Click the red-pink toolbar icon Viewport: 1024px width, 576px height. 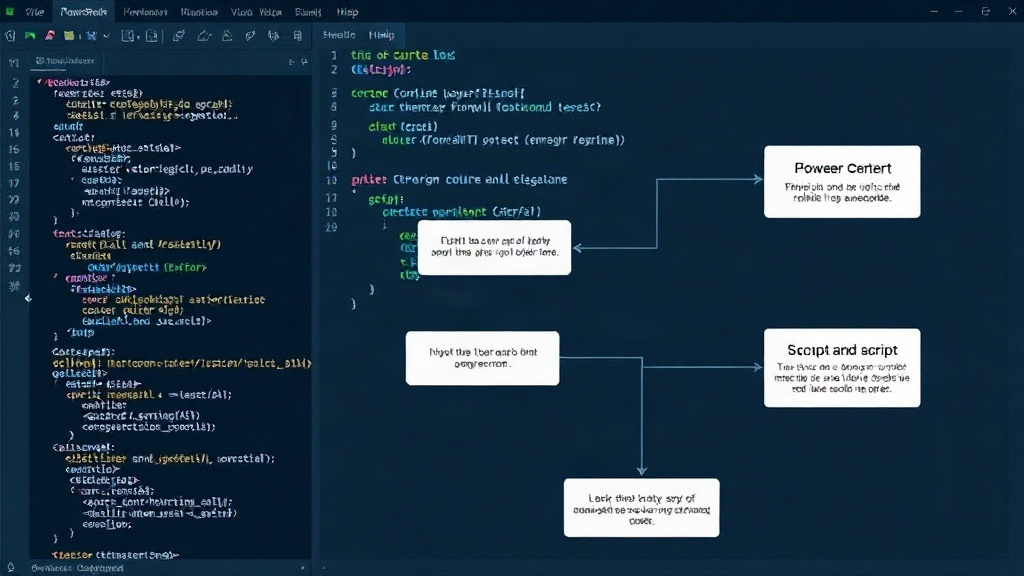(50, 36)
